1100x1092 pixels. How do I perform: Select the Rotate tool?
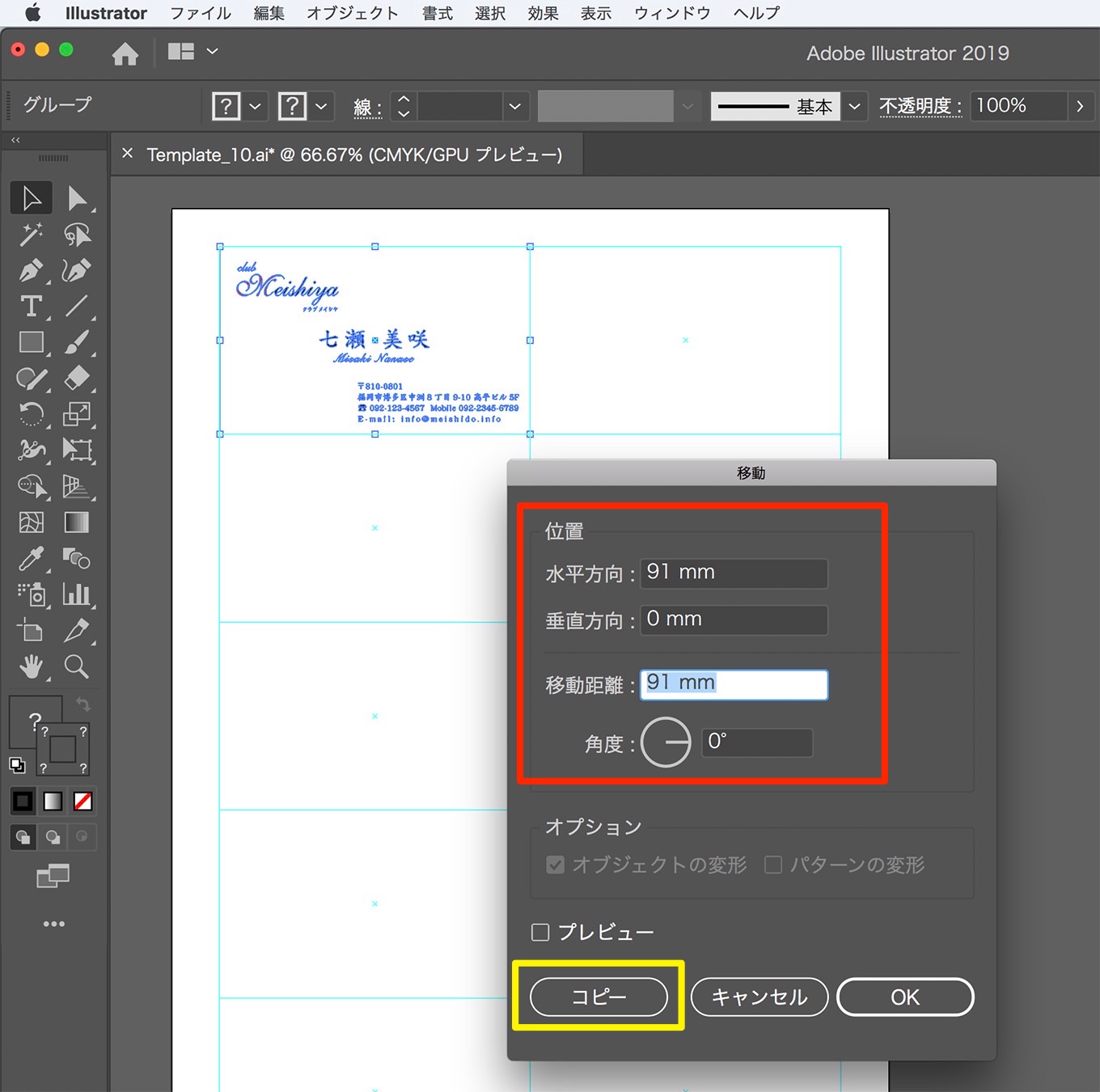click(x=31, y=414)
